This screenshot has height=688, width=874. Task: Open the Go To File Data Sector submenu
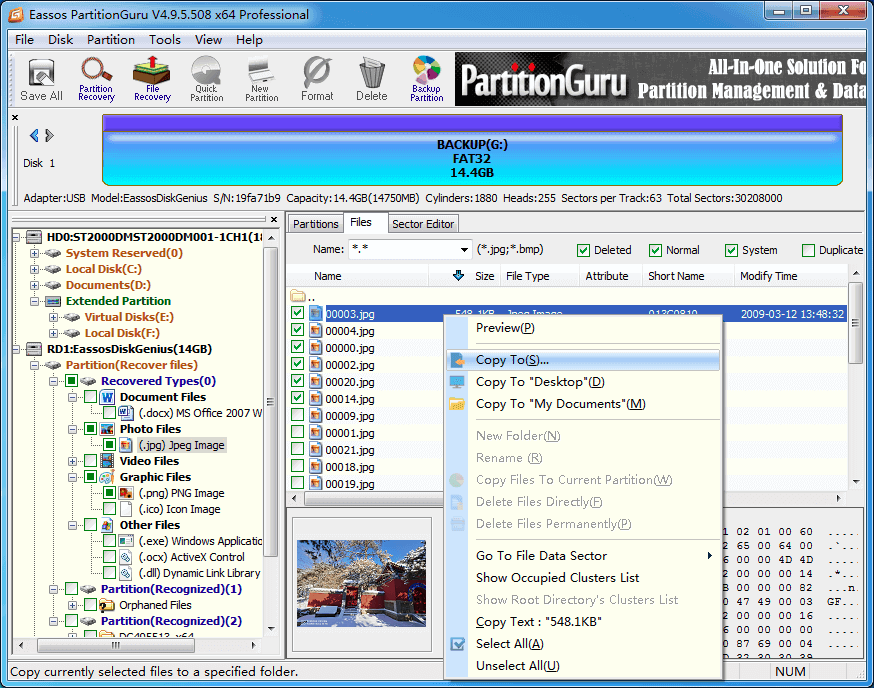[583, 556]
